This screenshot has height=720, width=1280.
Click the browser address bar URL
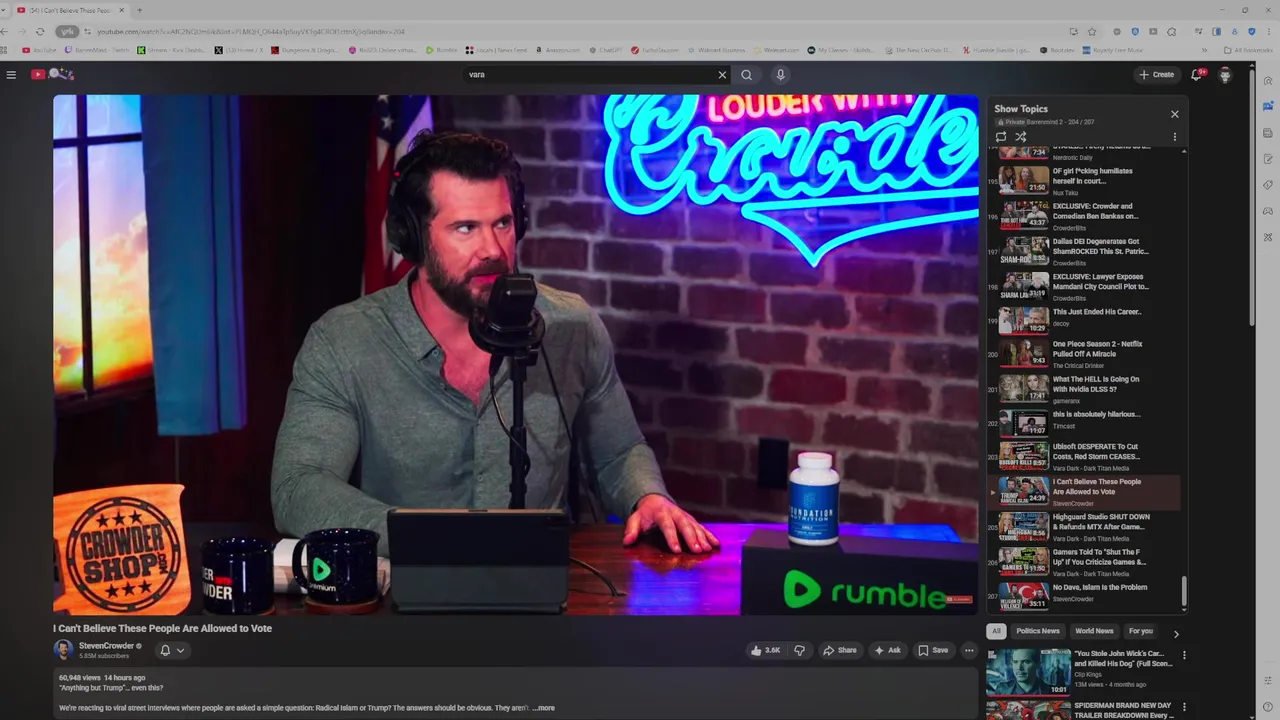[250, 31]
